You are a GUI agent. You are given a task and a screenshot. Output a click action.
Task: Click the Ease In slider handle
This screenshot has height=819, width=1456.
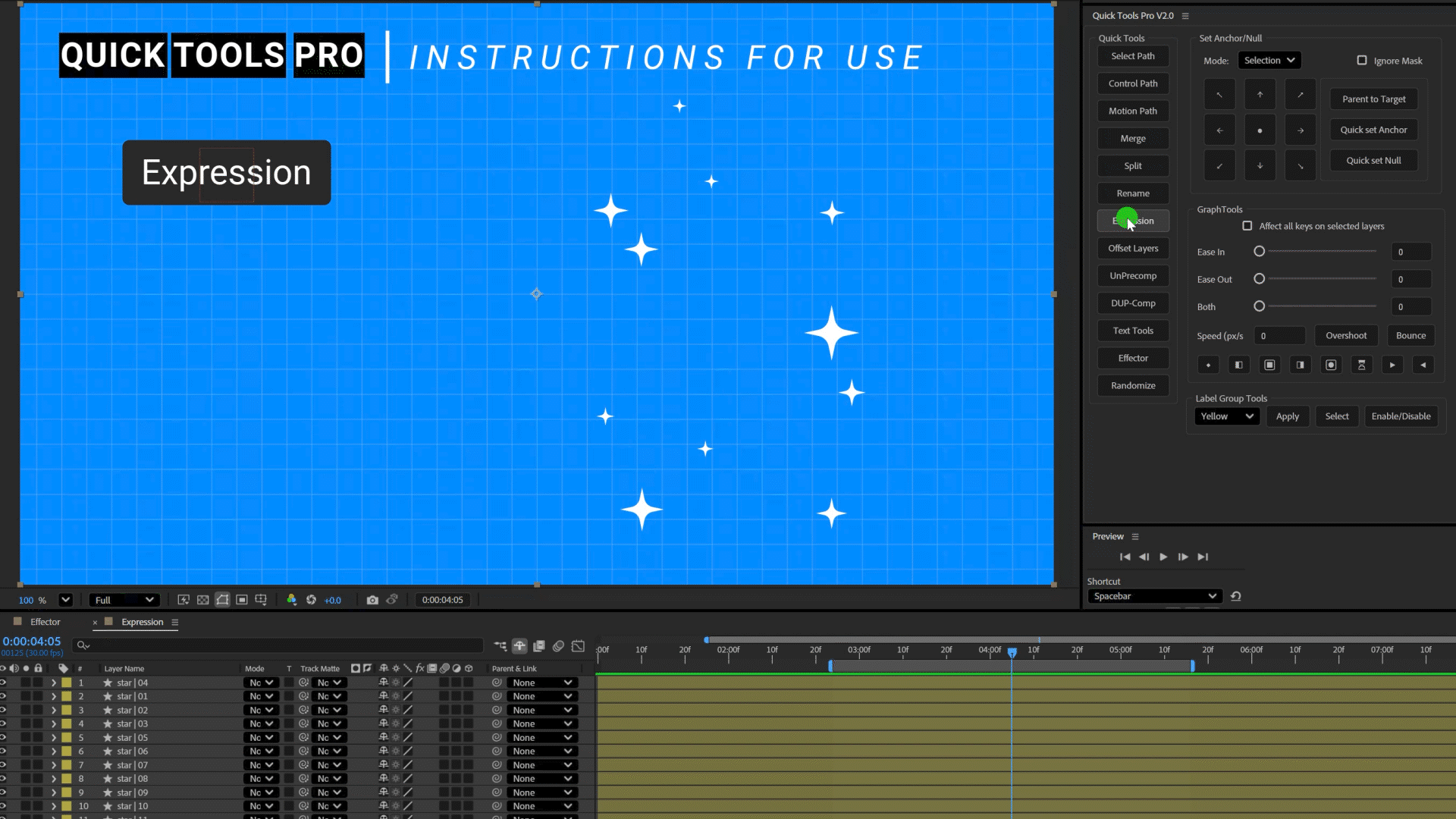pyautogui.click(x=1259, y=251)
